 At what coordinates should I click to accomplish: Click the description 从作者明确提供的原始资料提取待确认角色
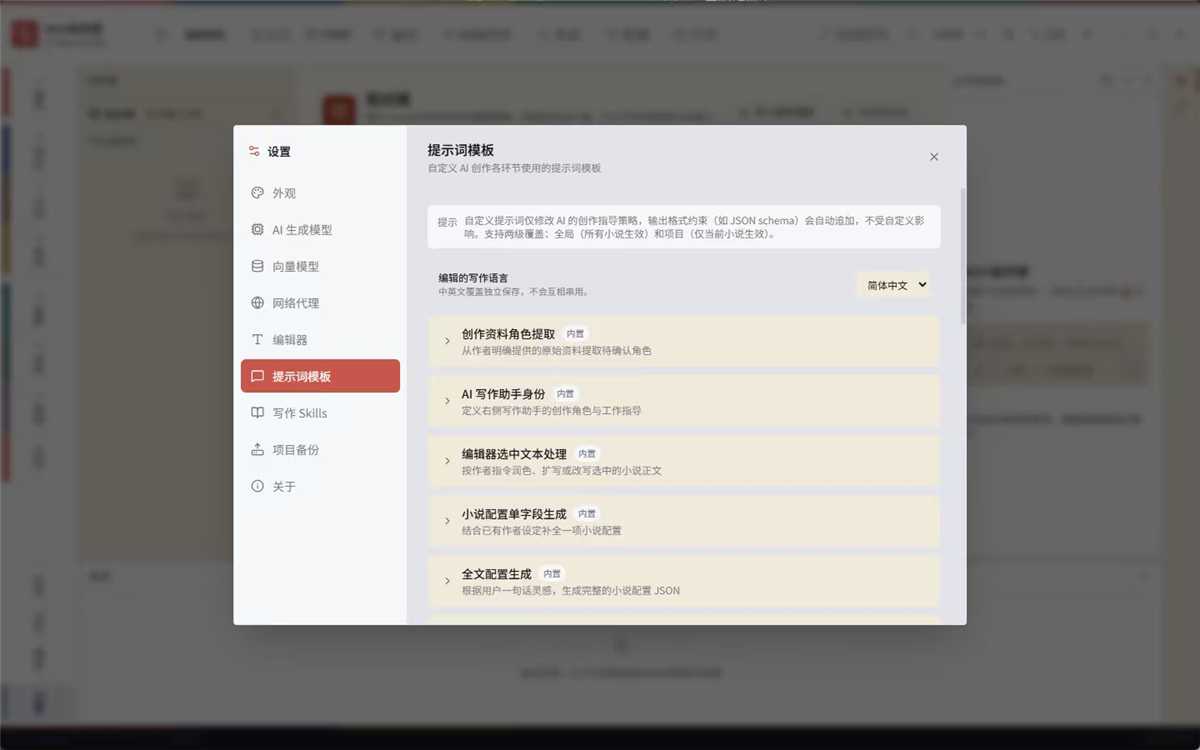(x=557, y=351)
